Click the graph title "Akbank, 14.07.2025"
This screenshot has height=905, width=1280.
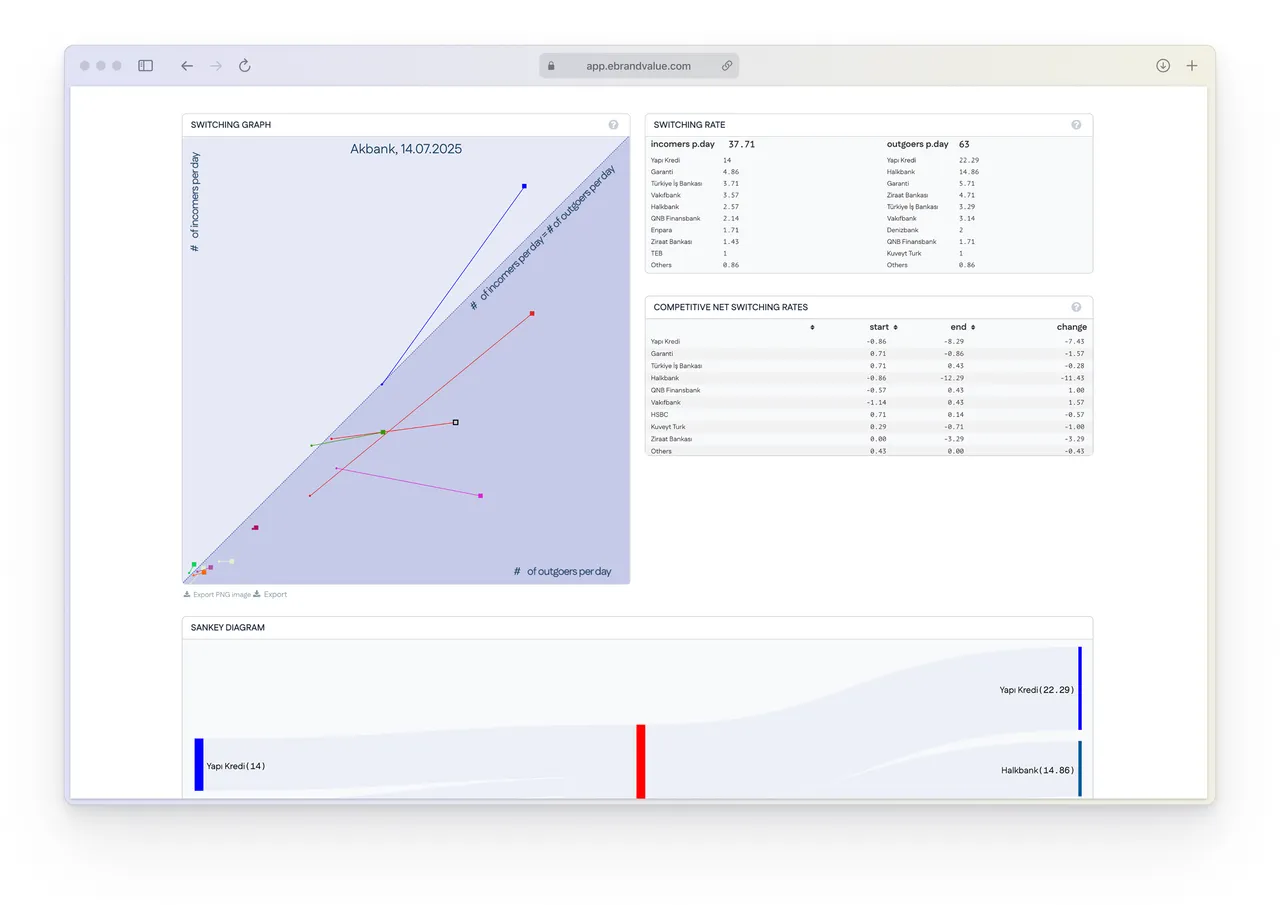point(406,149)
